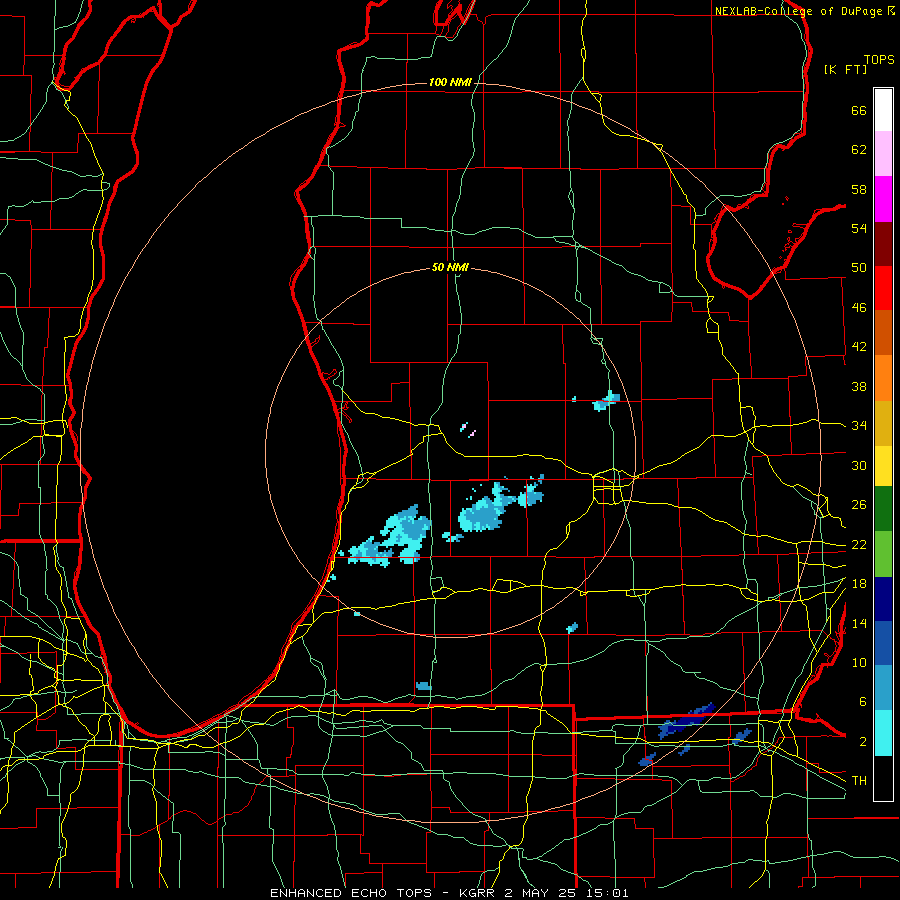Click the legend label 'TH'
The height and width of the screenshot is (900, 900).
[x=859, y=781]
